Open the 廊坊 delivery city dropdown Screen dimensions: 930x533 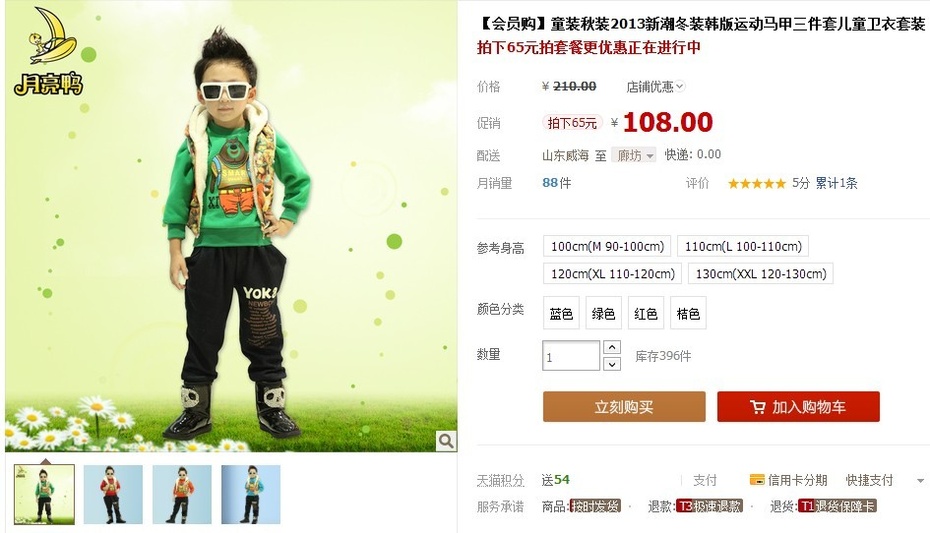633,155
